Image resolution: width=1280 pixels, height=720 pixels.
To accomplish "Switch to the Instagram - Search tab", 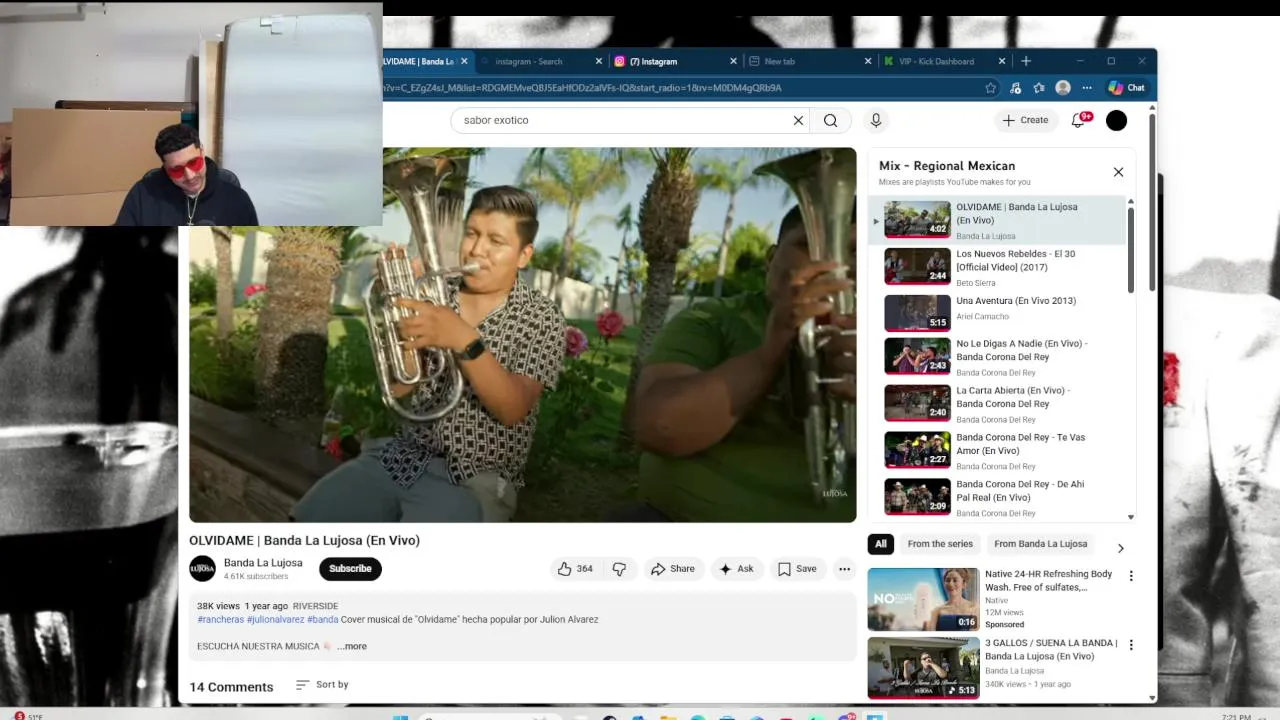I will [x=540, y=61].
